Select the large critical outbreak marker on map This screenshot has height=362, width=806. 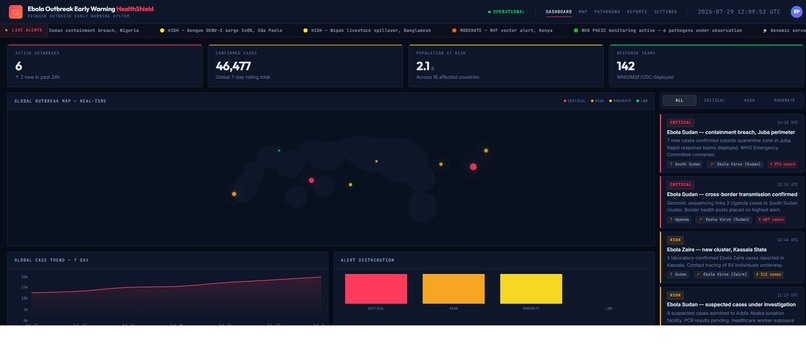point(473,167)
